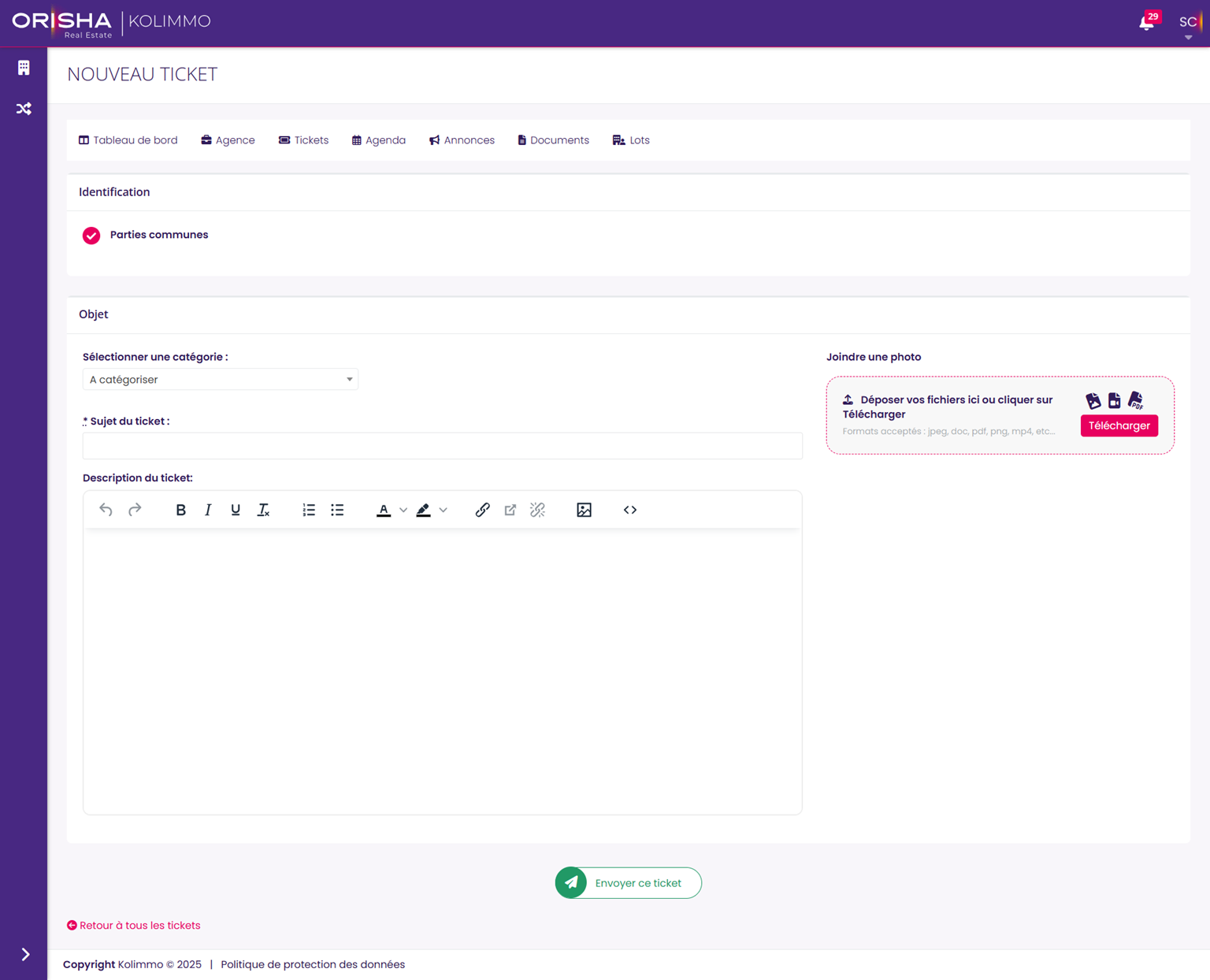The height and width of the screenshot is (980, 1210).
Task: Toggle the Parties communes checkmark
Action: coord(91,236)
